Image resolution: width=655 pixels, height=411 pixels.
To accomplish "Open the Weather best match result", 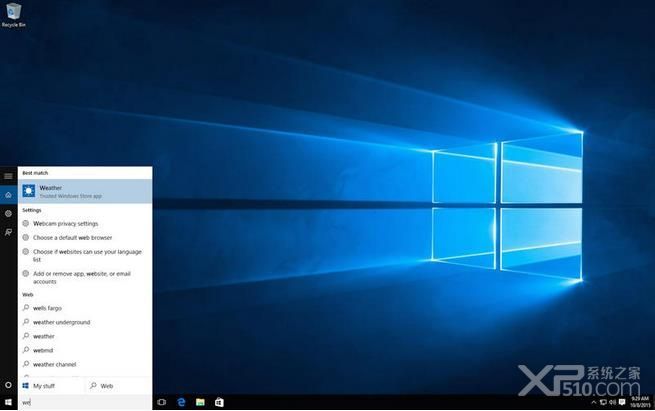I will (x=85, y=191).
